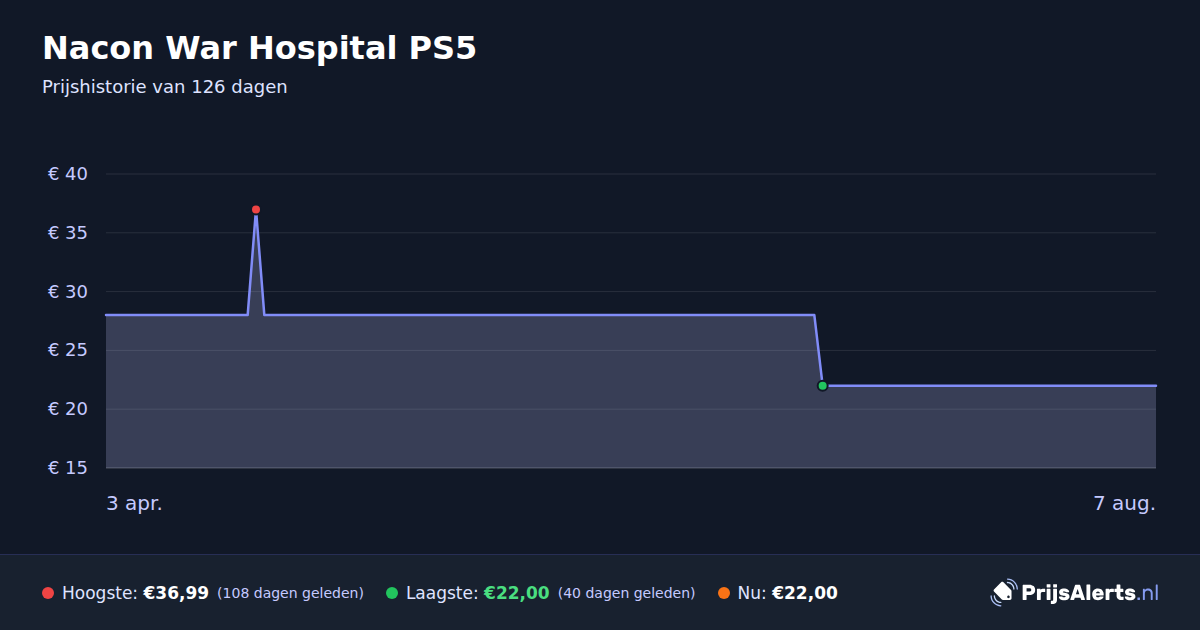Select the Nacon War Hospital PS5 title
The width and height of the screenshot is (1200, 630).
[259, 48]
